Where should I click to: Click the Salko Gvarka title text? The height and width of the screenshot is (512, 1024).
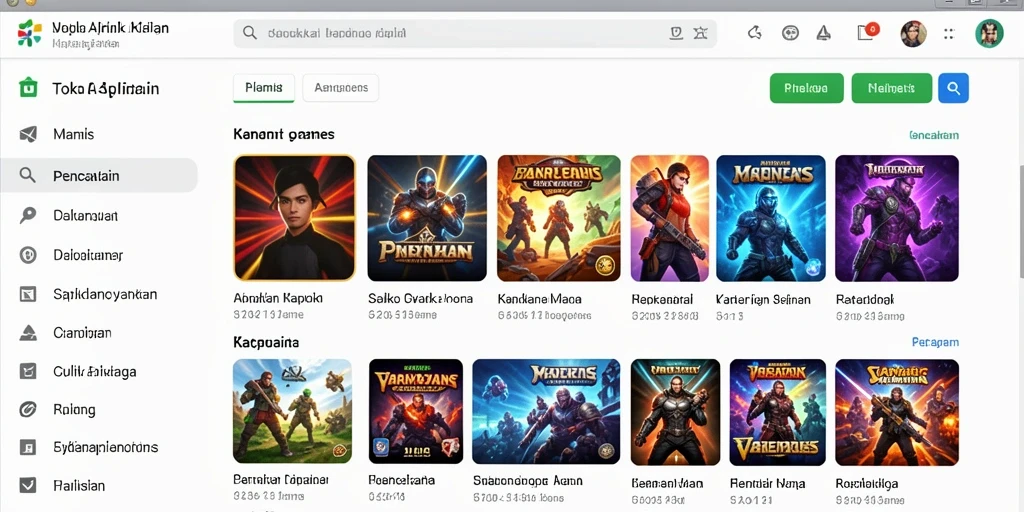point(420,299)
